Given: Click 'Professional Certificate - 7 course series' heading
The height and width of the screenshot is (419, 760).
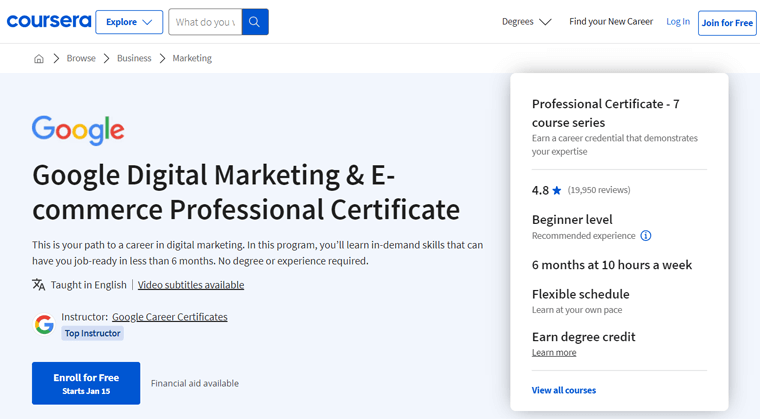Looking at the screenshot, I should pyautogui.click(x=605, y=113).
